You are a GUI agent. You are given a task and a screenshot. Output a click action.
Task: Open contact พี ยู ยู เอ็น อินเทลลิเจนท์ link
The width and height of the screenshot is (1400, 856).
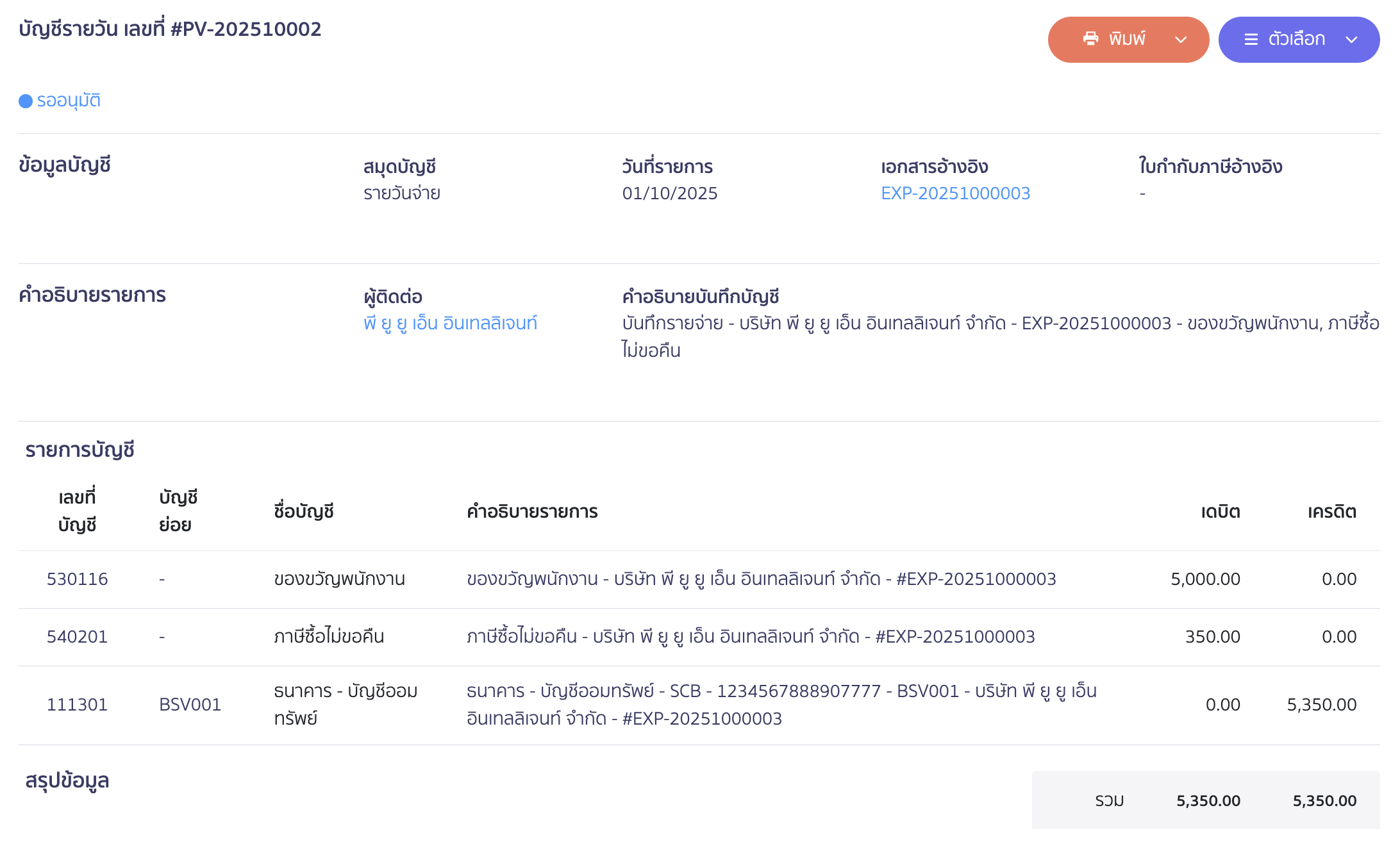450,323
